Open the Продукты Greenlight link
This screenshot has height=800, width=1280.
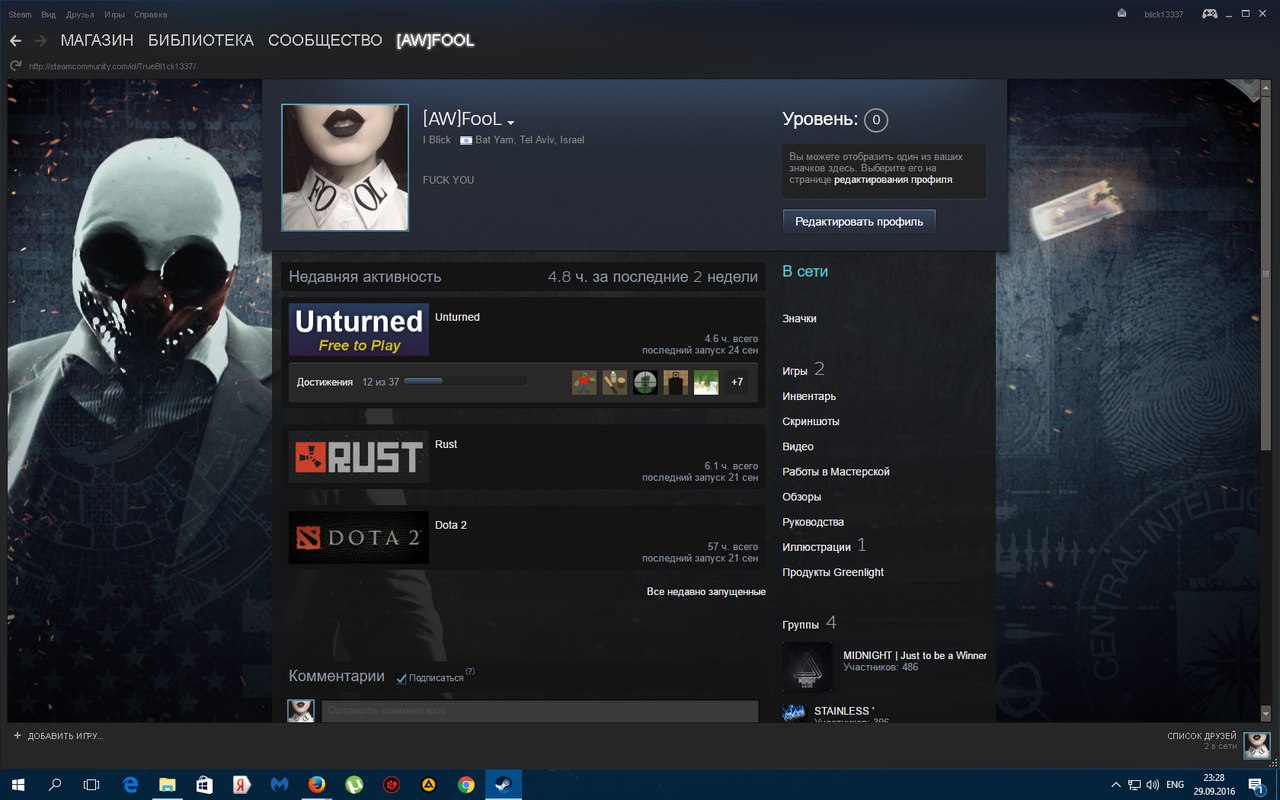click(x=833, y=573)
